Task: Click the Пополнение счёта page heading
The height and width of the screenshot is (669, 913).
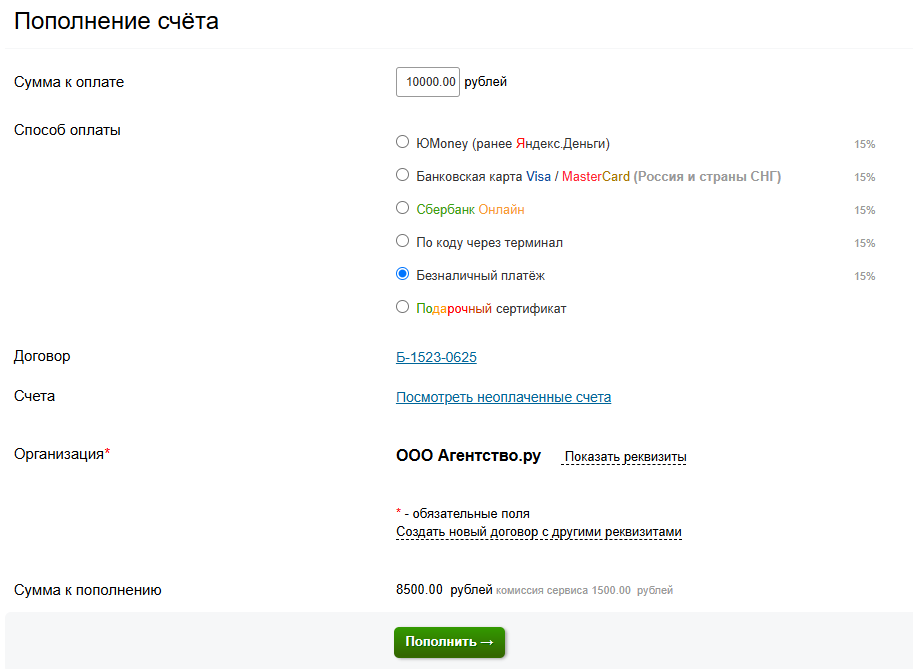Action: click(x=116, y=22)
